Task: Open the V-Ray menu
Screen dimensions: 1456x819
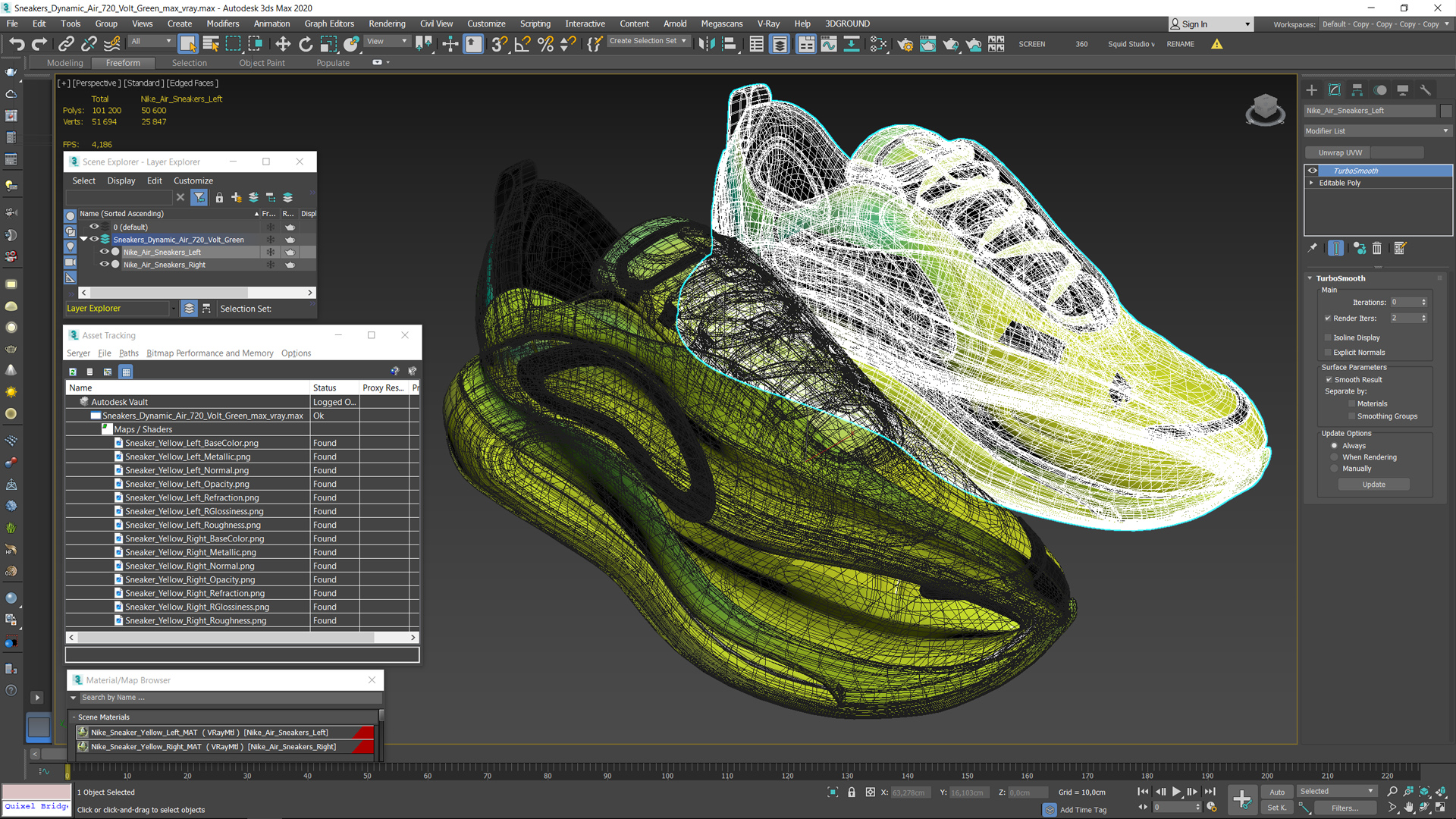Action: point(768,24)
